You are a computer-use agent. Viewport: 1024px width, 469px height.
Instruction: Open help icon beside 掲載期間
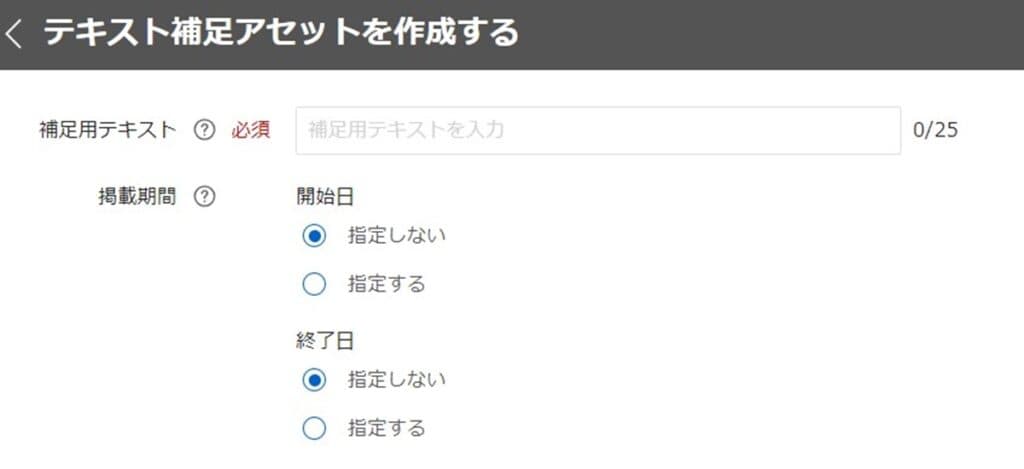(x=204, y=197)
